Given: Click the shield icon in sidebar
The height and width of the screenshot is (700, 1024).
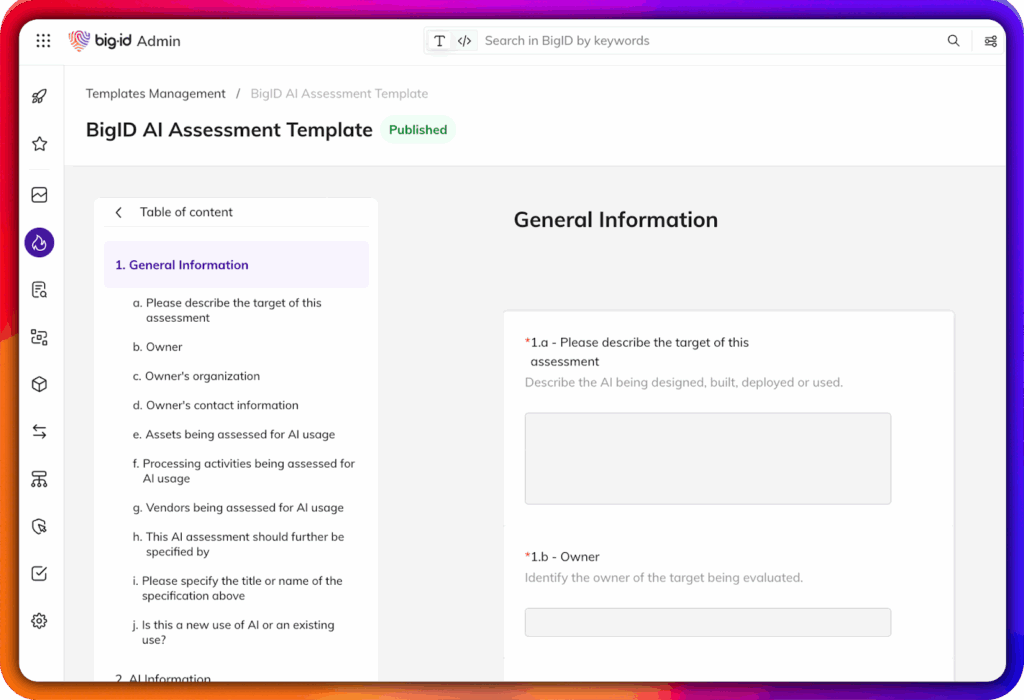Looking at the screenshot, I should 40,527.
